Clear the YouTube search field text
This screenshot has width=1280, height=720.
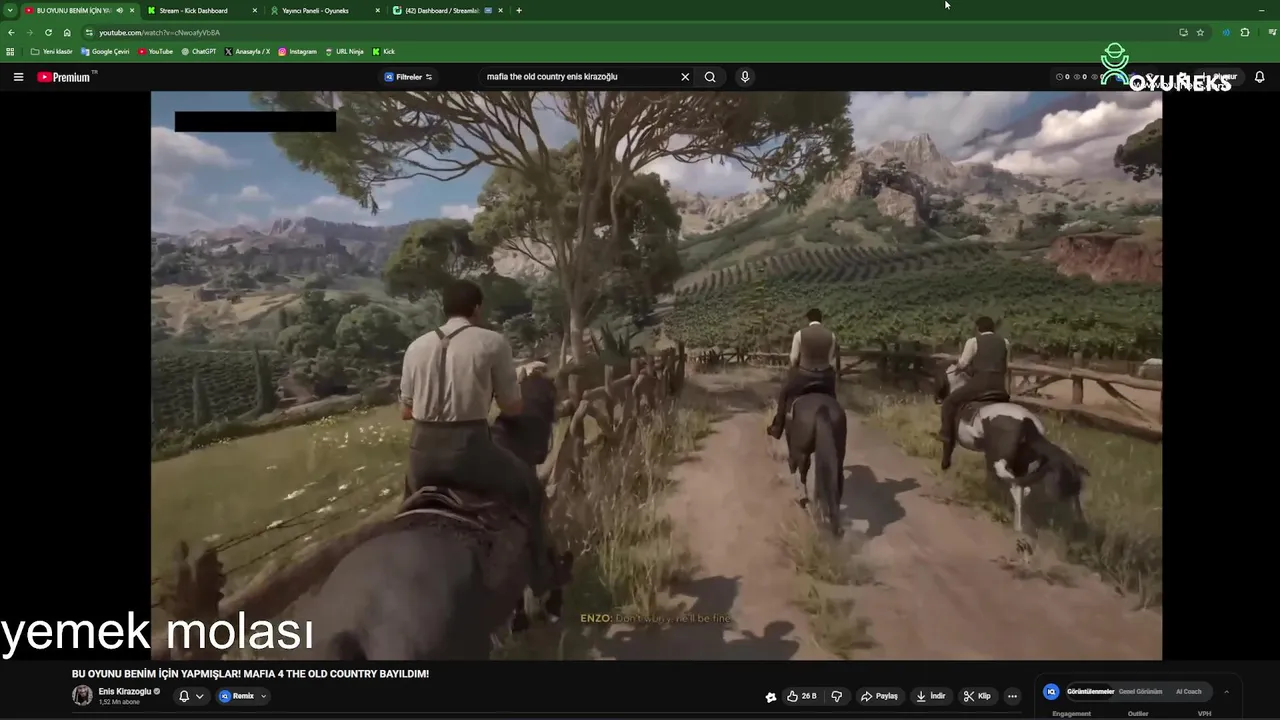685,77
